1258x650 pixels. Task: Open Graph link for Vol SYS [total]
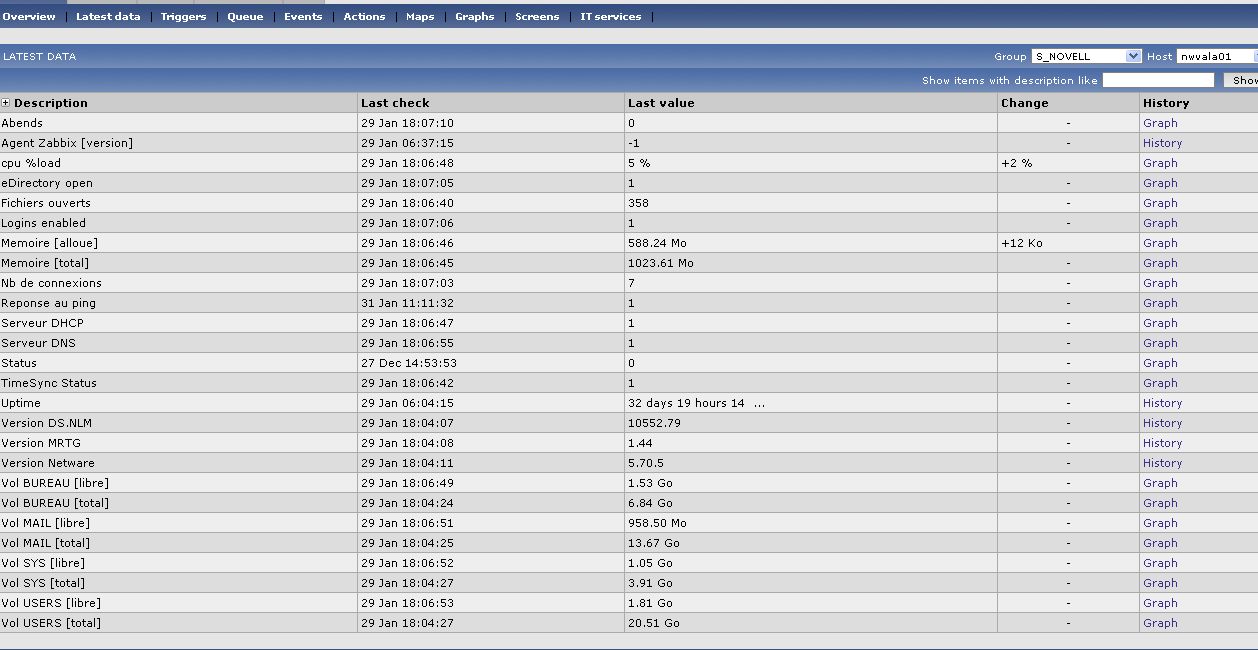(x=1160, y=583)
